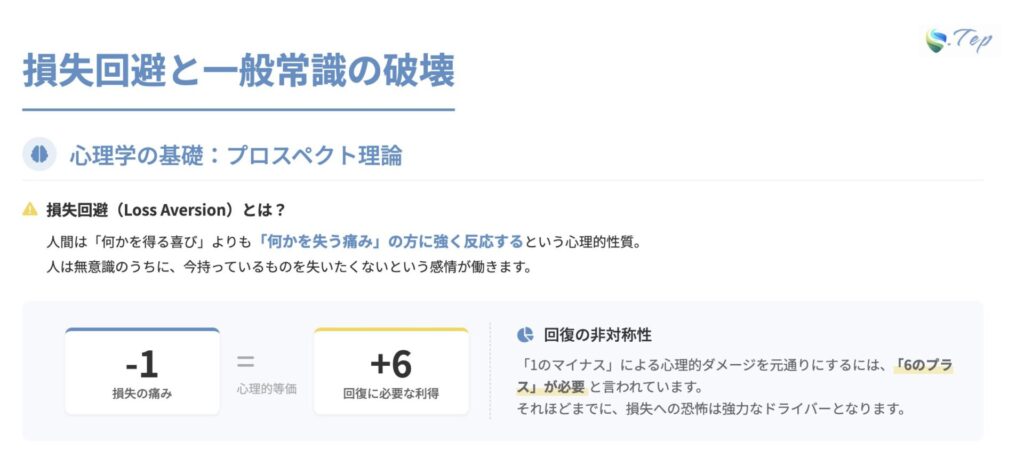
Task: Click the sentence starting with 「1のマイナス」による
Action: [700, 365]
